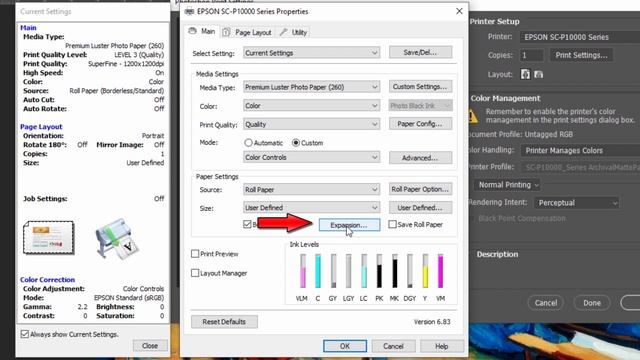Image resolution: width=640 pixels, height=360 pixels.
Task: Click Close in Current Settings window
Action: click(x=150, y=346)
